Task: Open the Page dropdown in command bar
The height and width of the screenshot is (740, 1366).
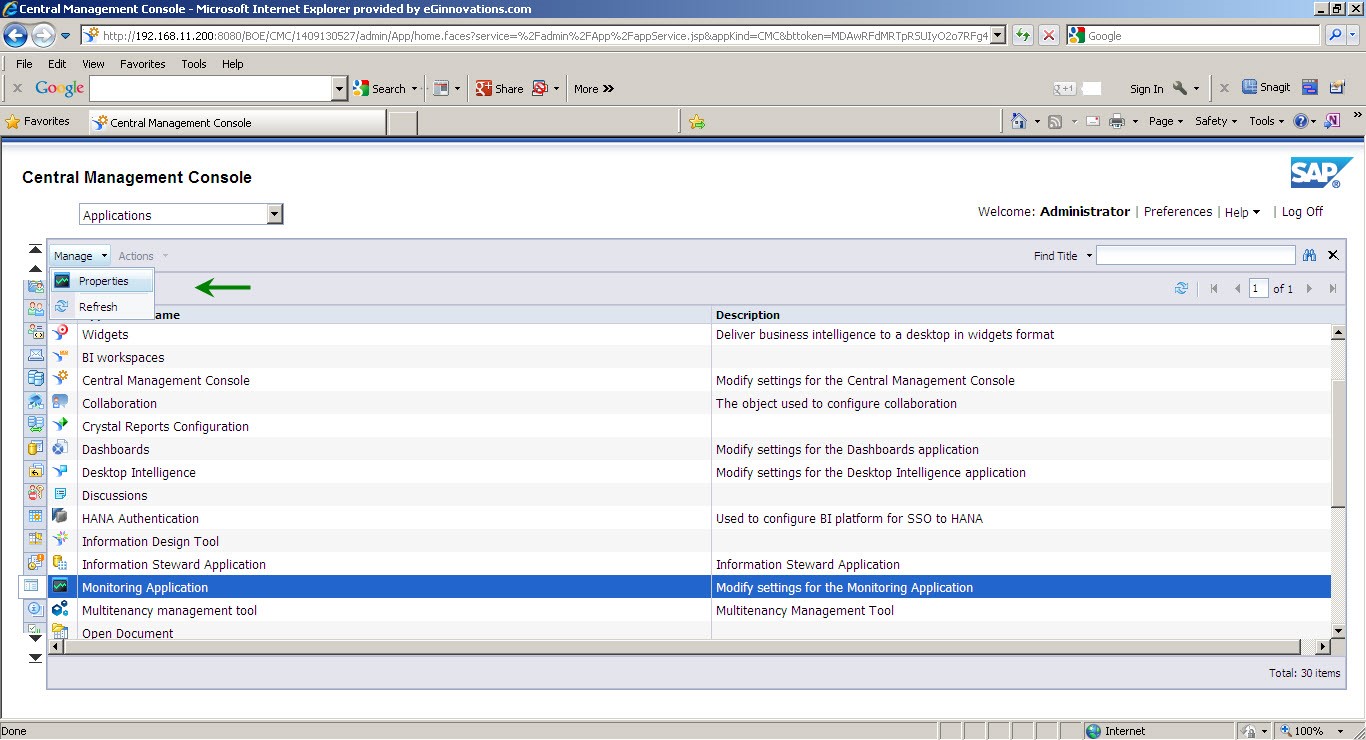Action: tap(1165, 121)
